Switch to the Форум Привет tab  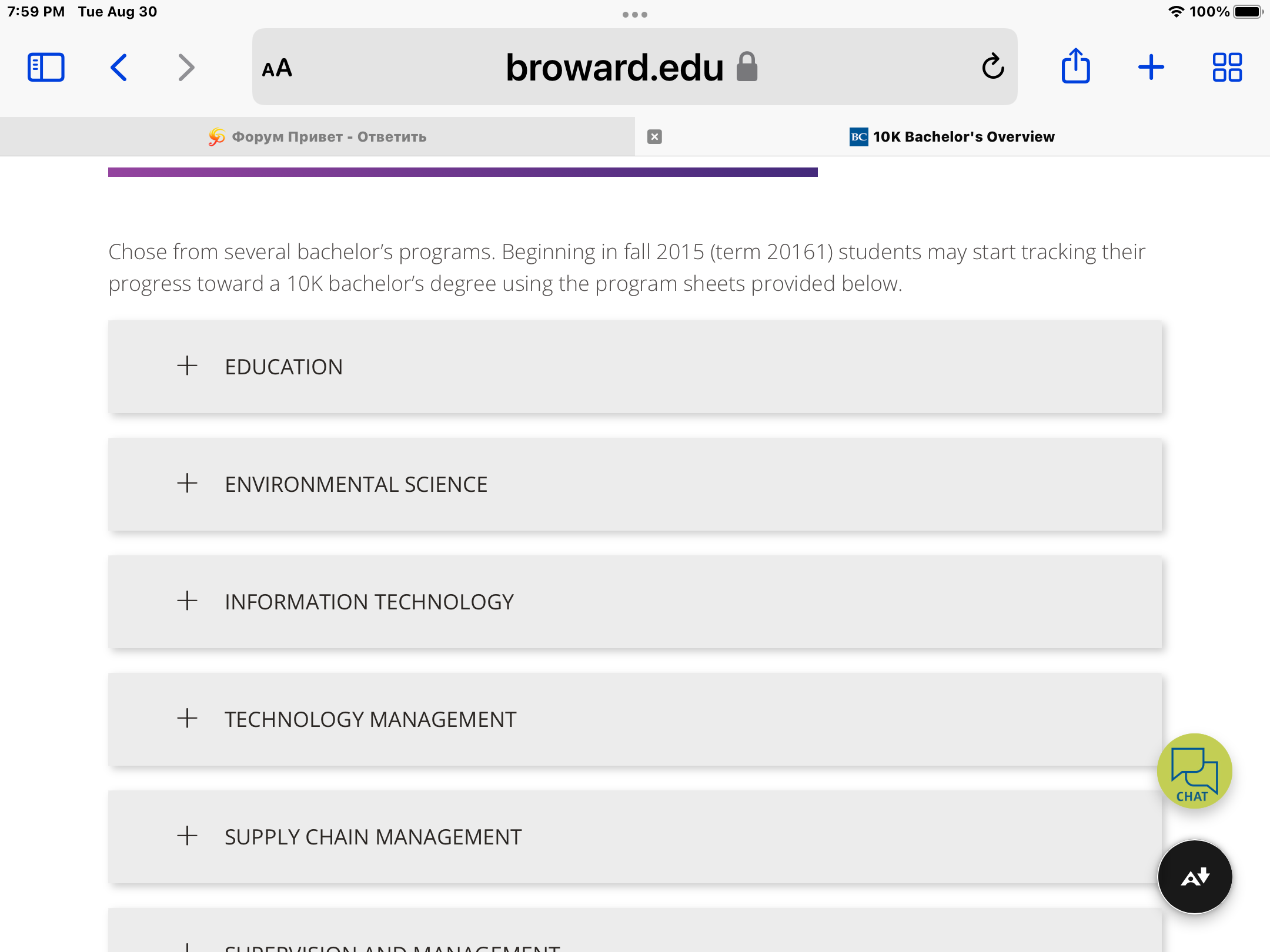coord(317,136)
